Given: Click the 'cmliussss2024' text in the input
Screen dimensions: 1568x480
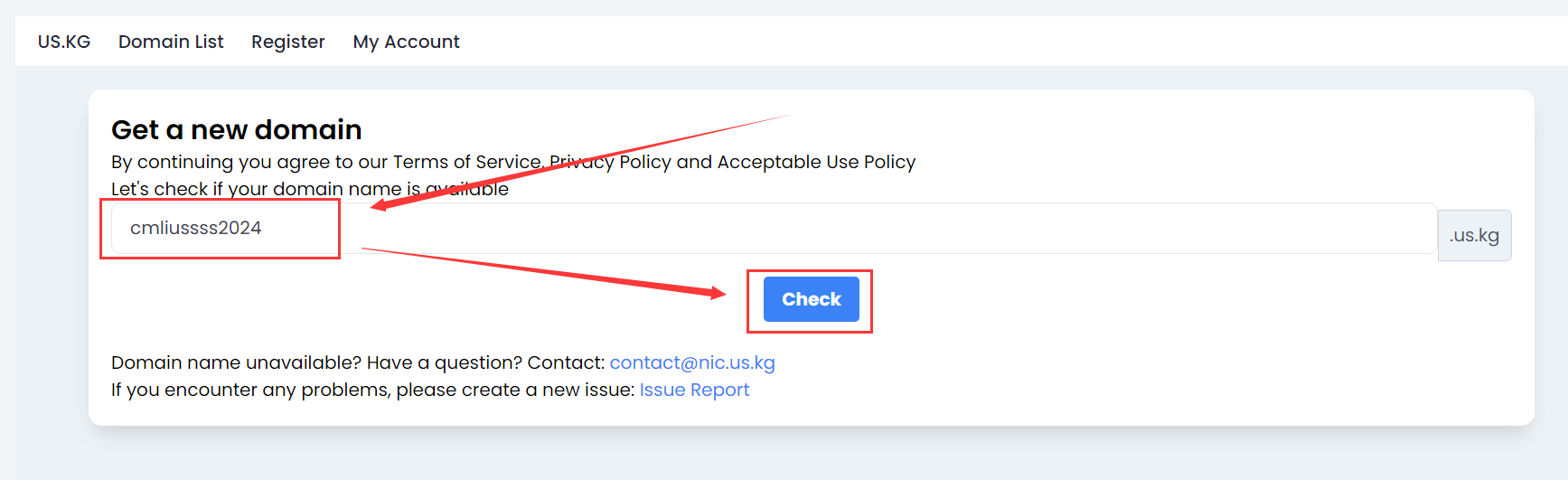Looking at the screenshot, I should (195, 228).
